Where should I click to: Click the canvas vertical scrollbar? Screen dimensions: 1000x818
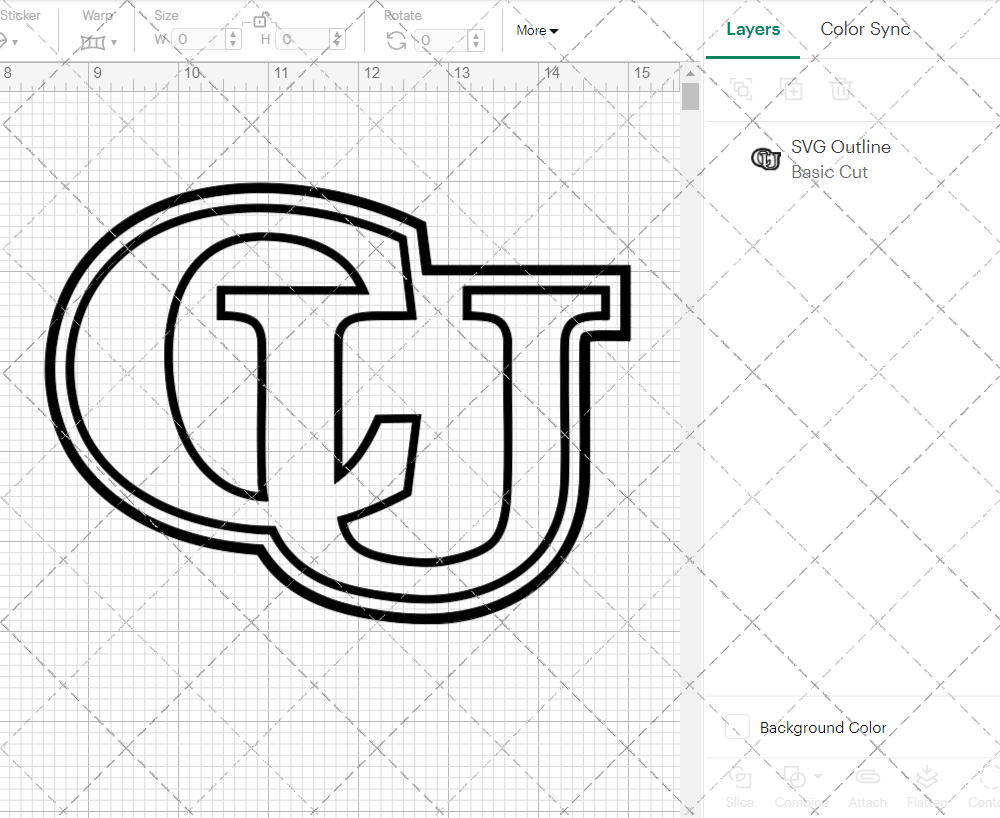click(689, 95)
